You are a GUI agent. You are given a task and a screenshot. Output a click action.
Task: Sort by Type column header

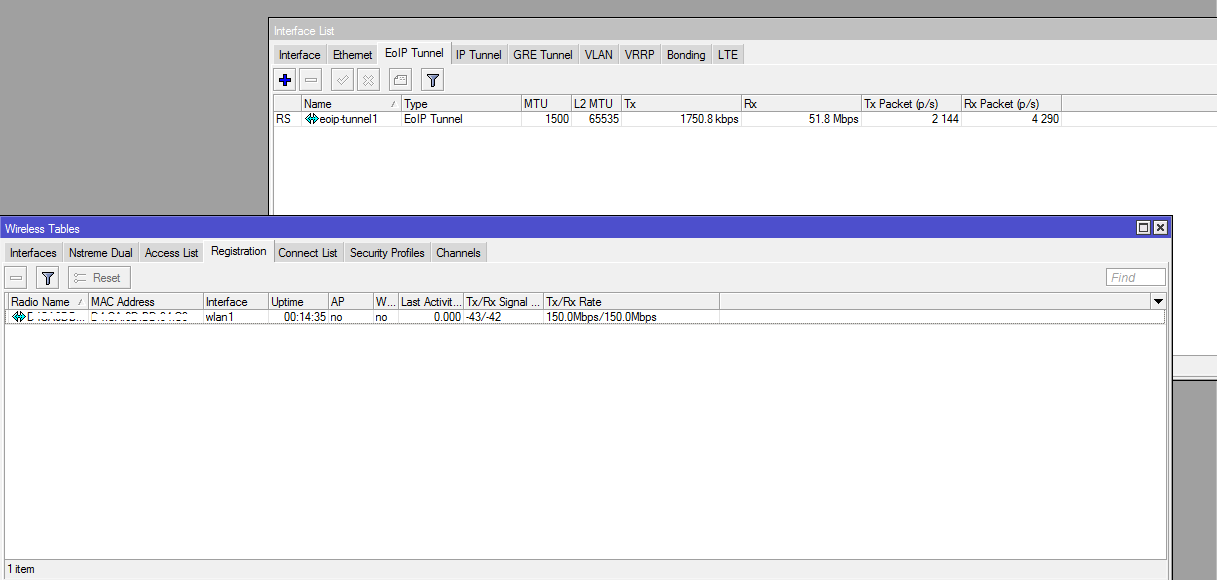[461, 104]
